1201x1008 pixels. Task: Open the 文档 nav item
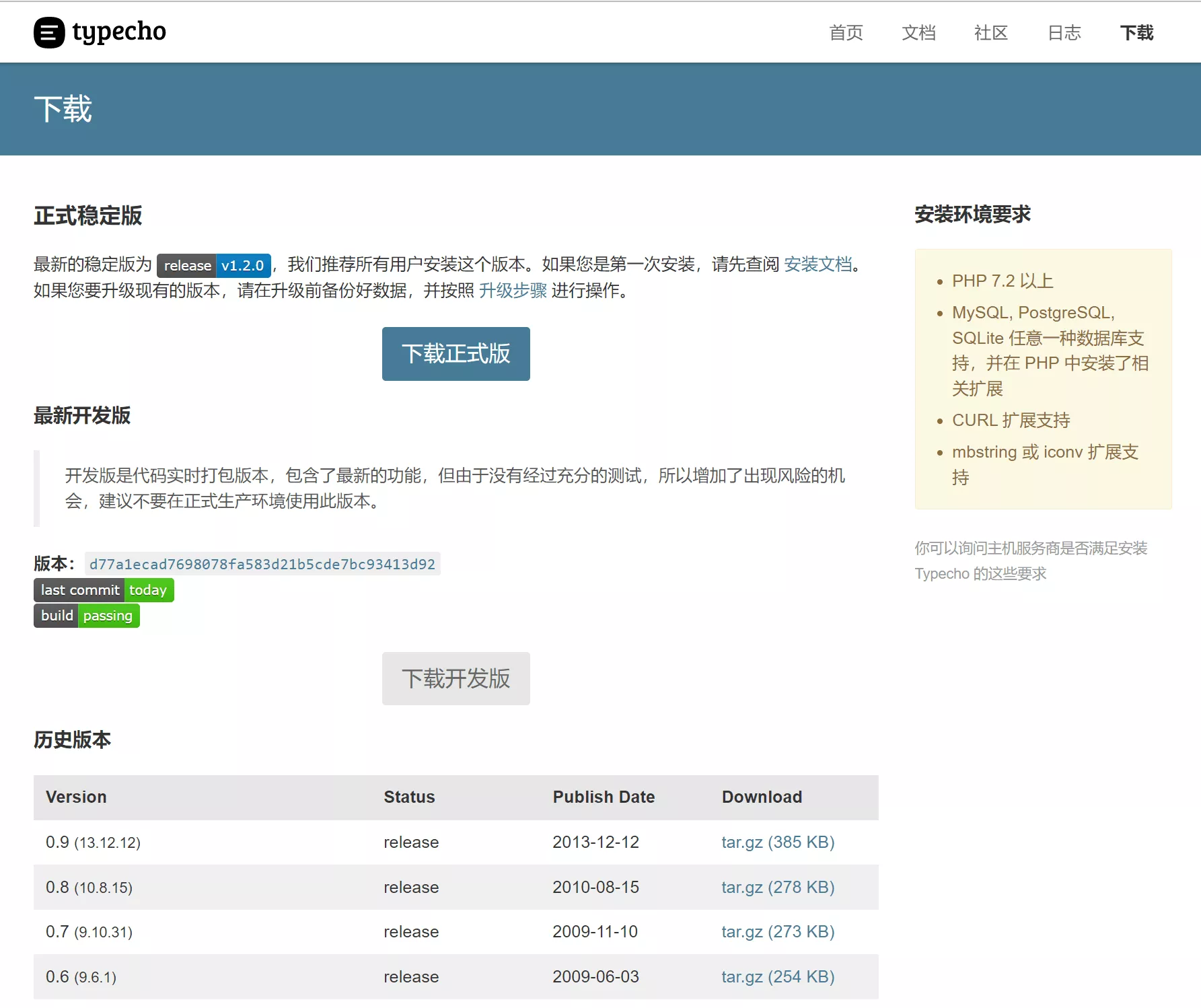tap(918, 33)
